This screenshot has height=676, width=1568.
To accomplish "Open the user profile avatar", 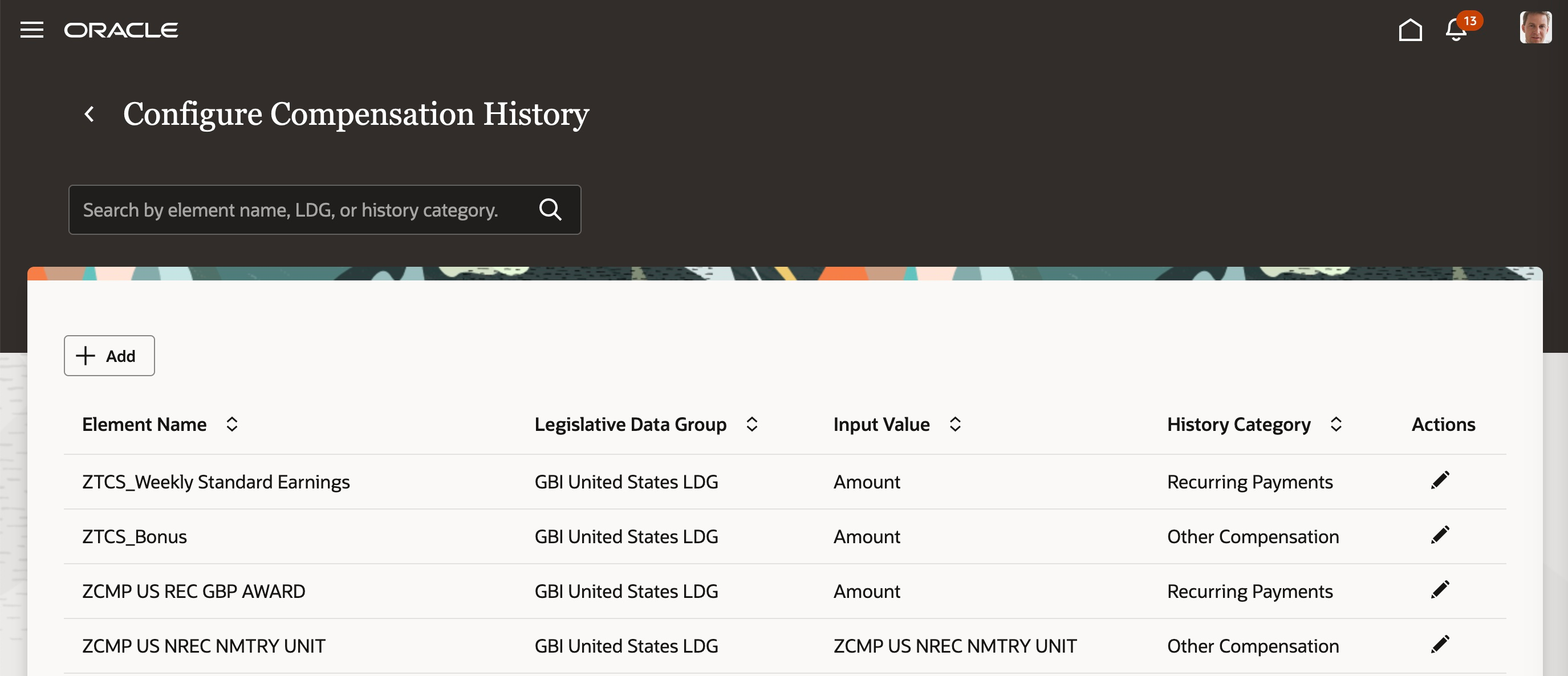I will [1535, 27].
